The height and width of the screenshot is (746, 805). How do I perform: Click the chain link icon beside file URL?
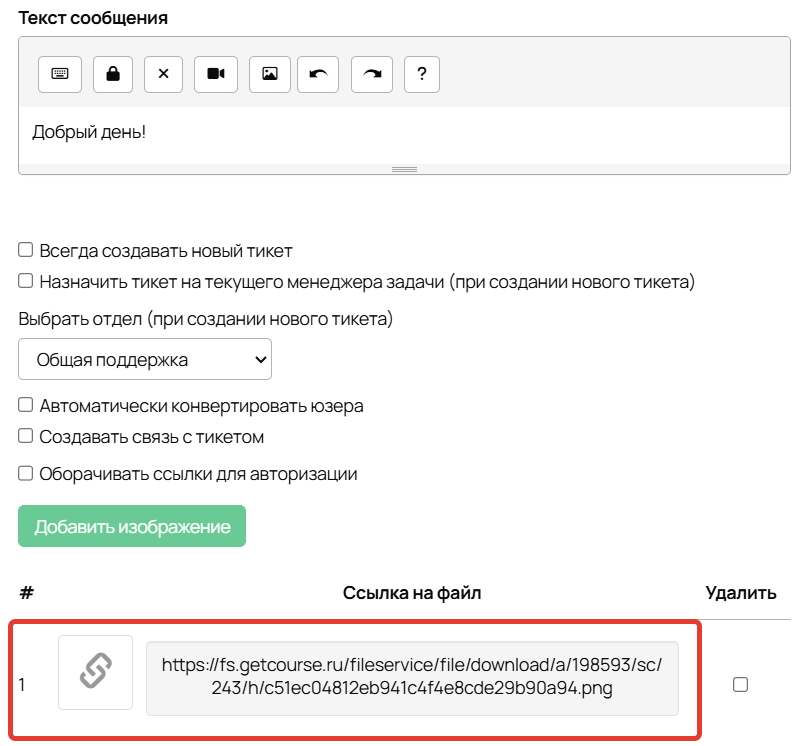point(95,672)
